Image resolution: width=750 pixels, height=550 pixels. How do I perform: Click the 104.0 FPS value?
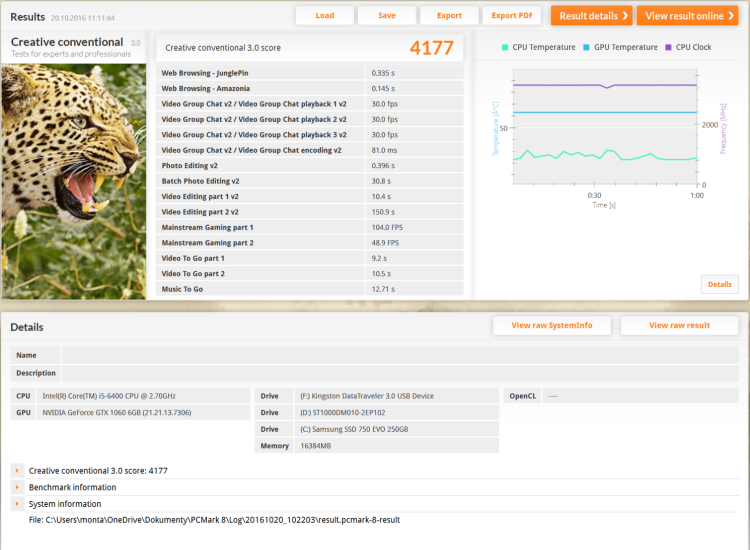click(x=385, y=227)
